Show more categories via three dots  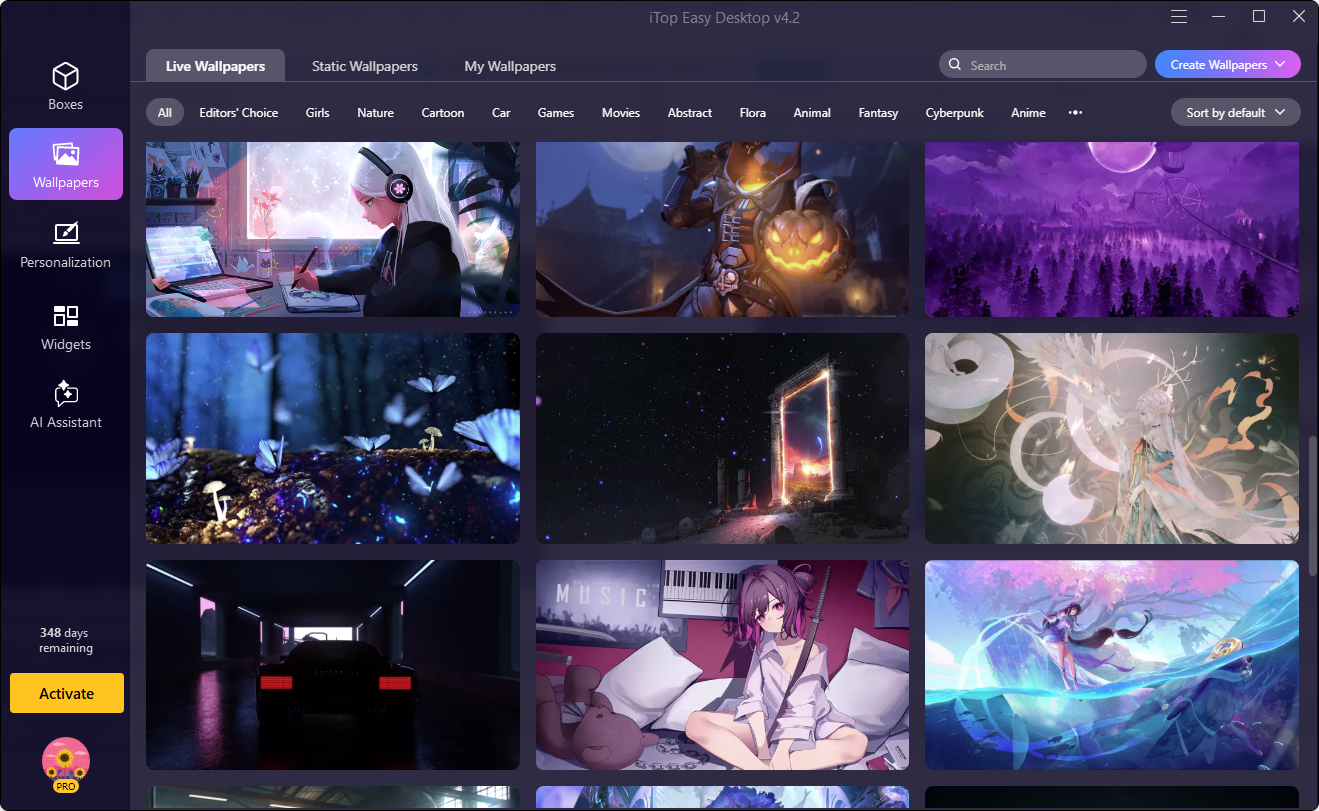1076,113
